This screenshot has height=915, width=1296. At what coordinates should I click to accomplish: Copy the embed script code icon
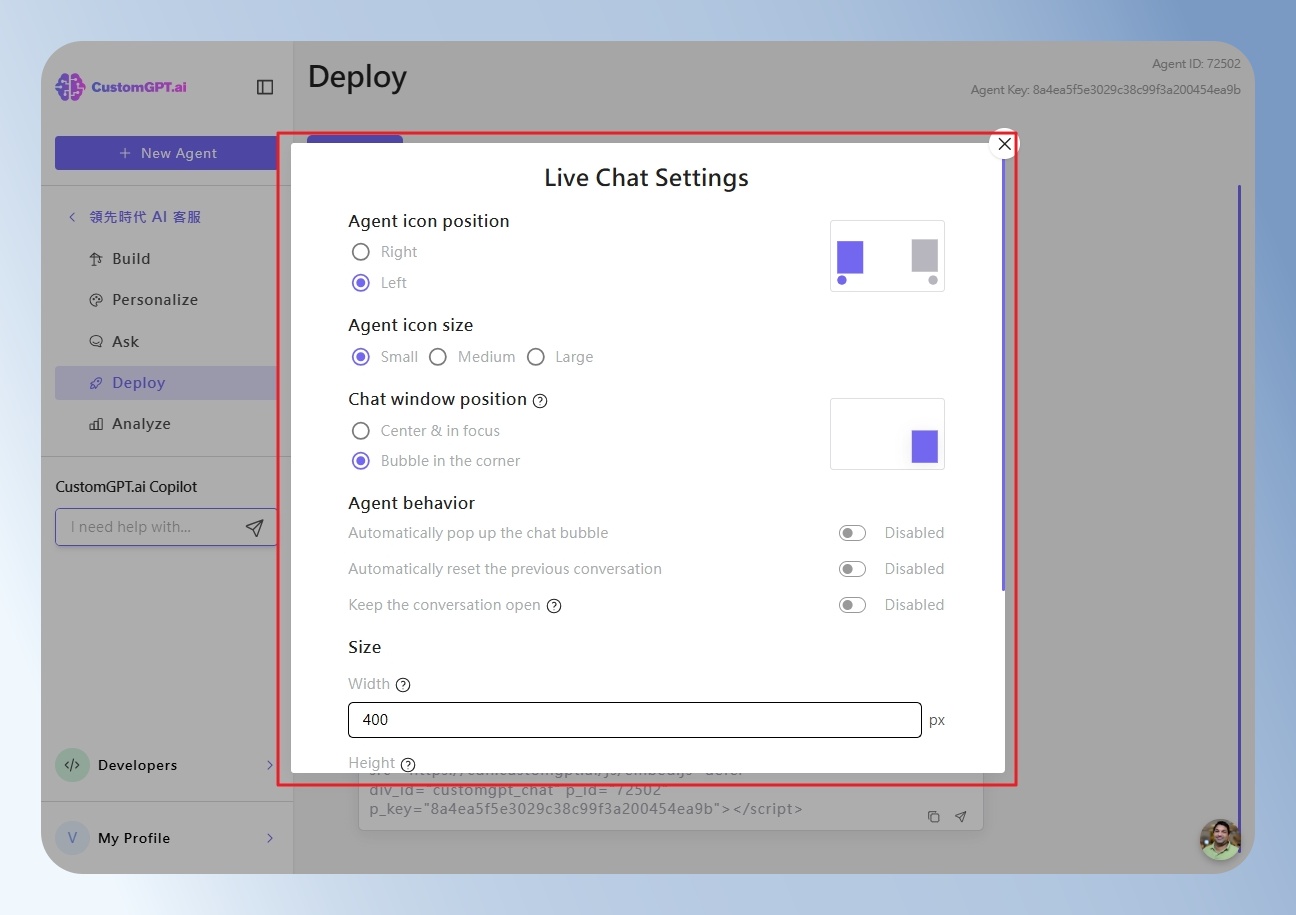click(933, 817)
